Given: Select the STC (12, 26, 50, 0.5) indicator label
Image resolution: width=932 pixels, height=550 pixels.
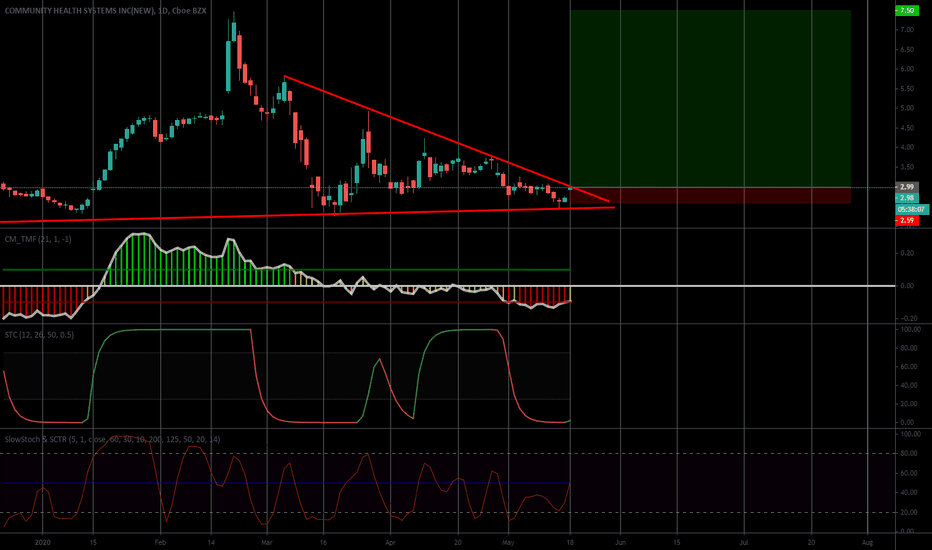Looking at the screenshot, I should click(39, 335).
